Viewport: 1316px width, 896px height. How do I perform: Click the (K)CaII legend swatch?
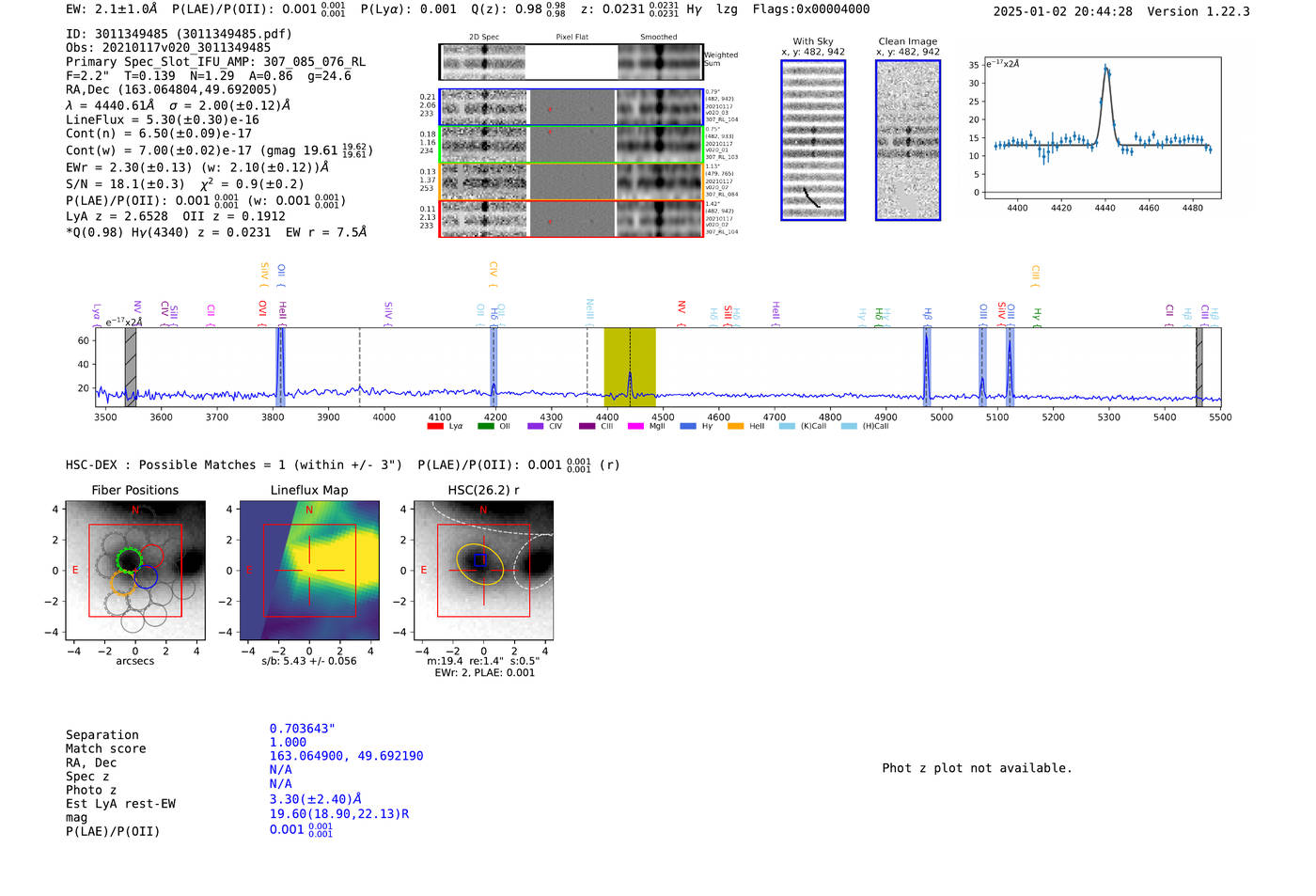pos(787,426)
